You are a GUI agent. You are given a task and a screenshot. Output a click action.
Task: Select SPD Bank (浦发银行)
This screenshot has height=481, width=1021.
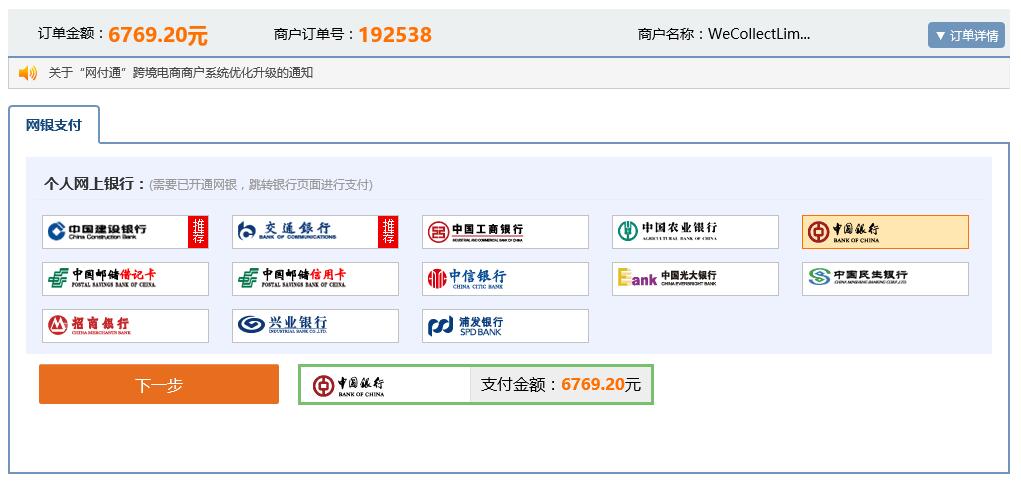(x=504, y=326)
